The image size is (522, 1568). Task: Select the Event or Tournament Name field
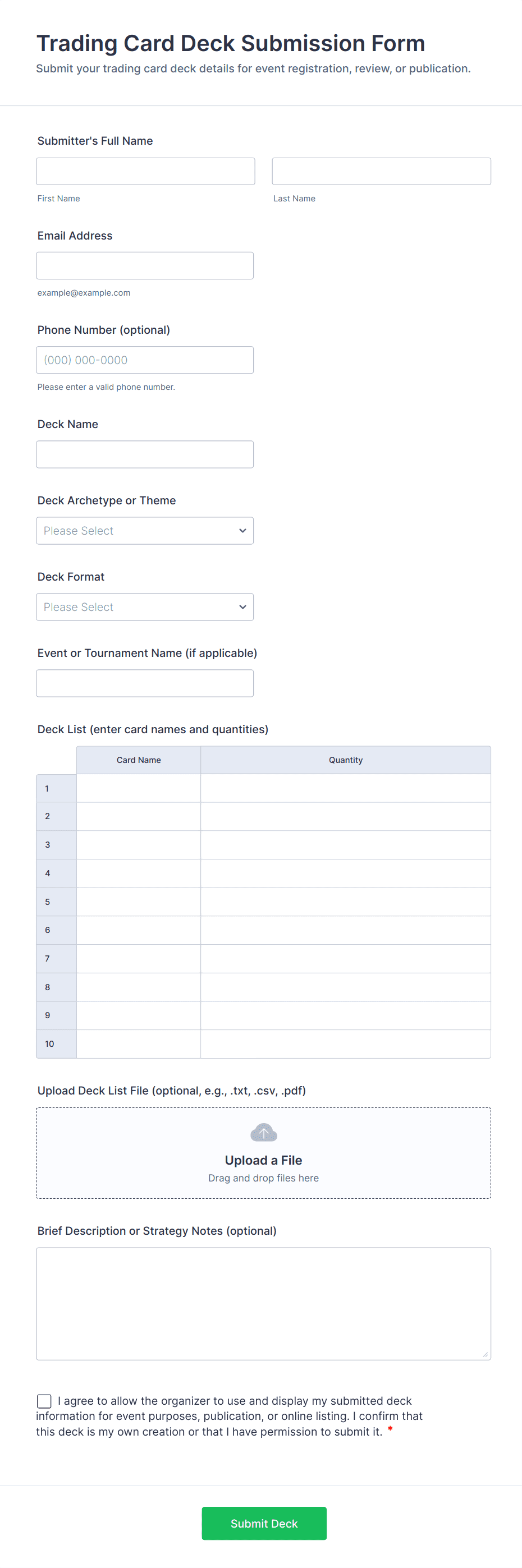pos(144,683)
